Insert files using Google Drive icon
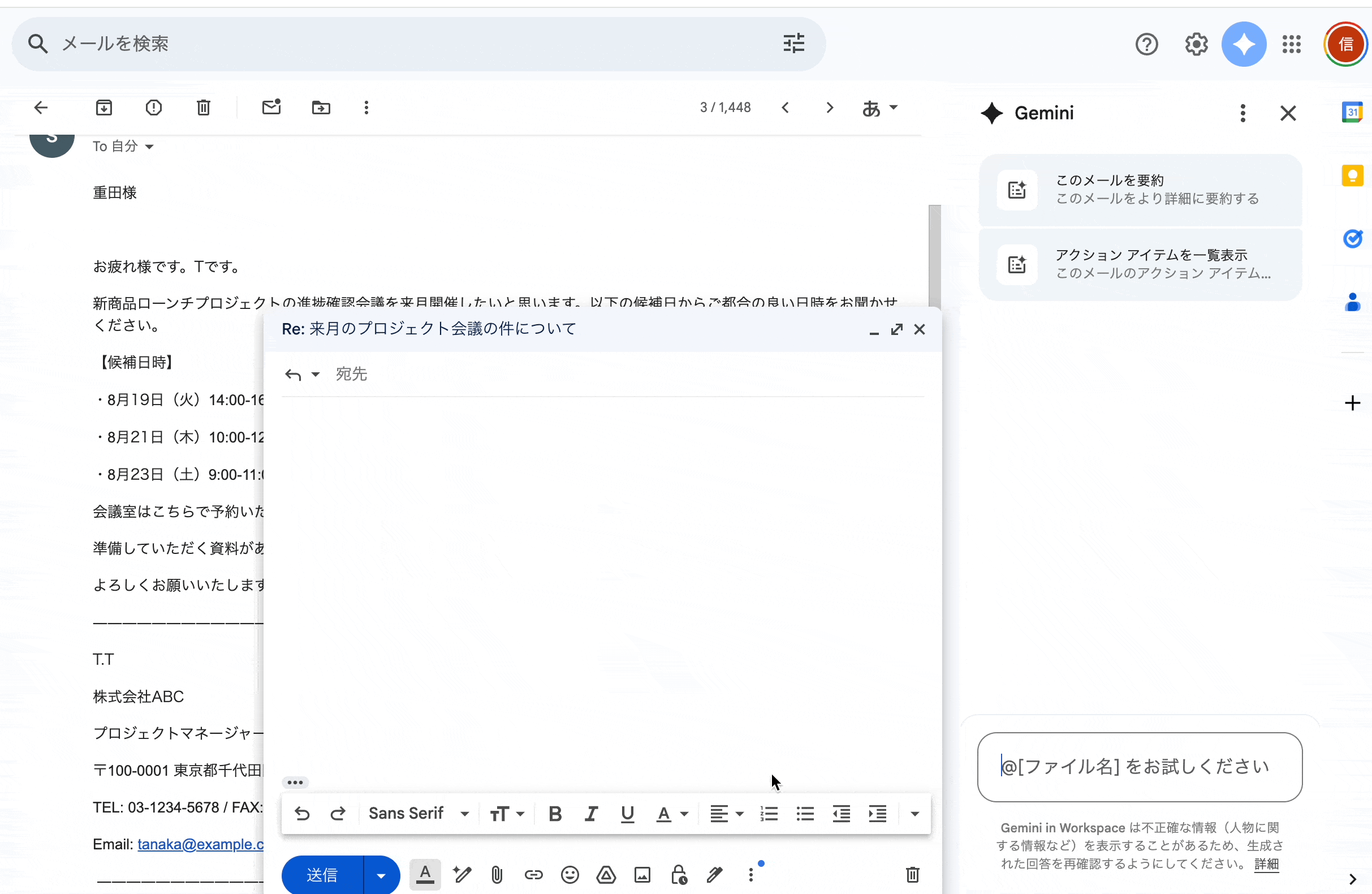1372x894 pixels. click(606, 875)
